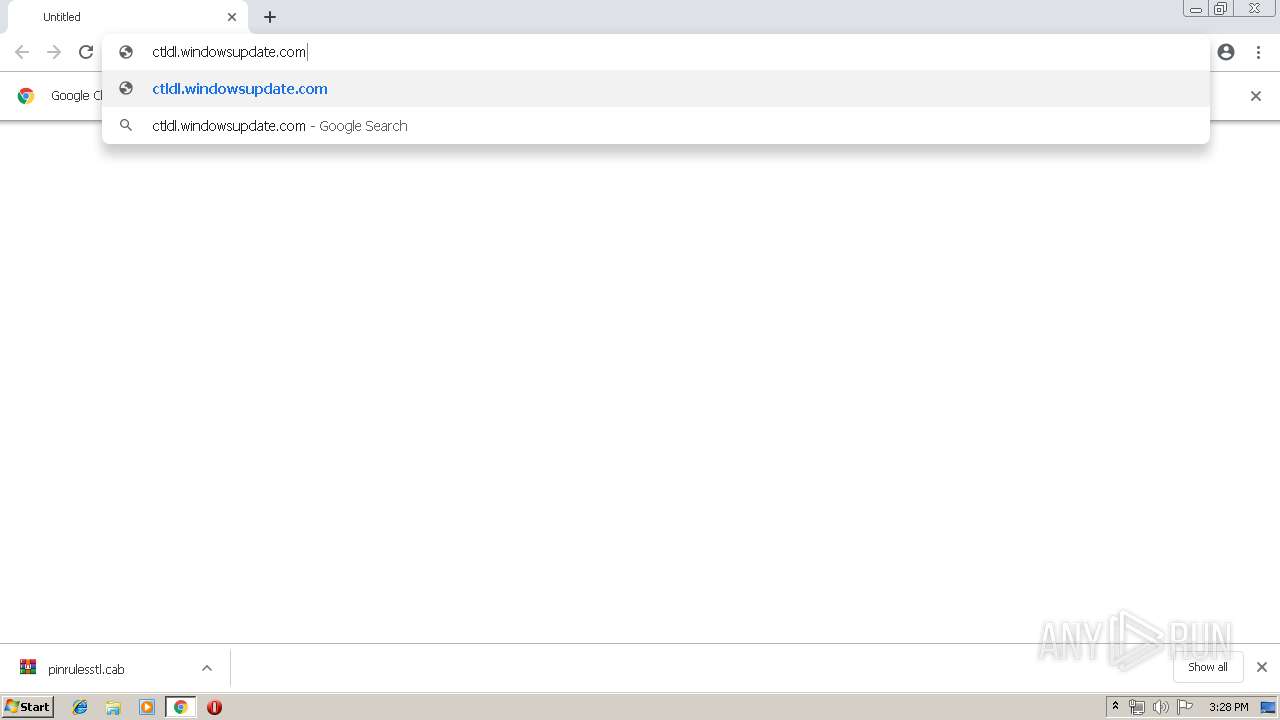Dismiss the Google Chrome infobar
Image resolution: width=1280 pixels, height=720 pixels.
pyautogui.click(x=1256, y=96)
